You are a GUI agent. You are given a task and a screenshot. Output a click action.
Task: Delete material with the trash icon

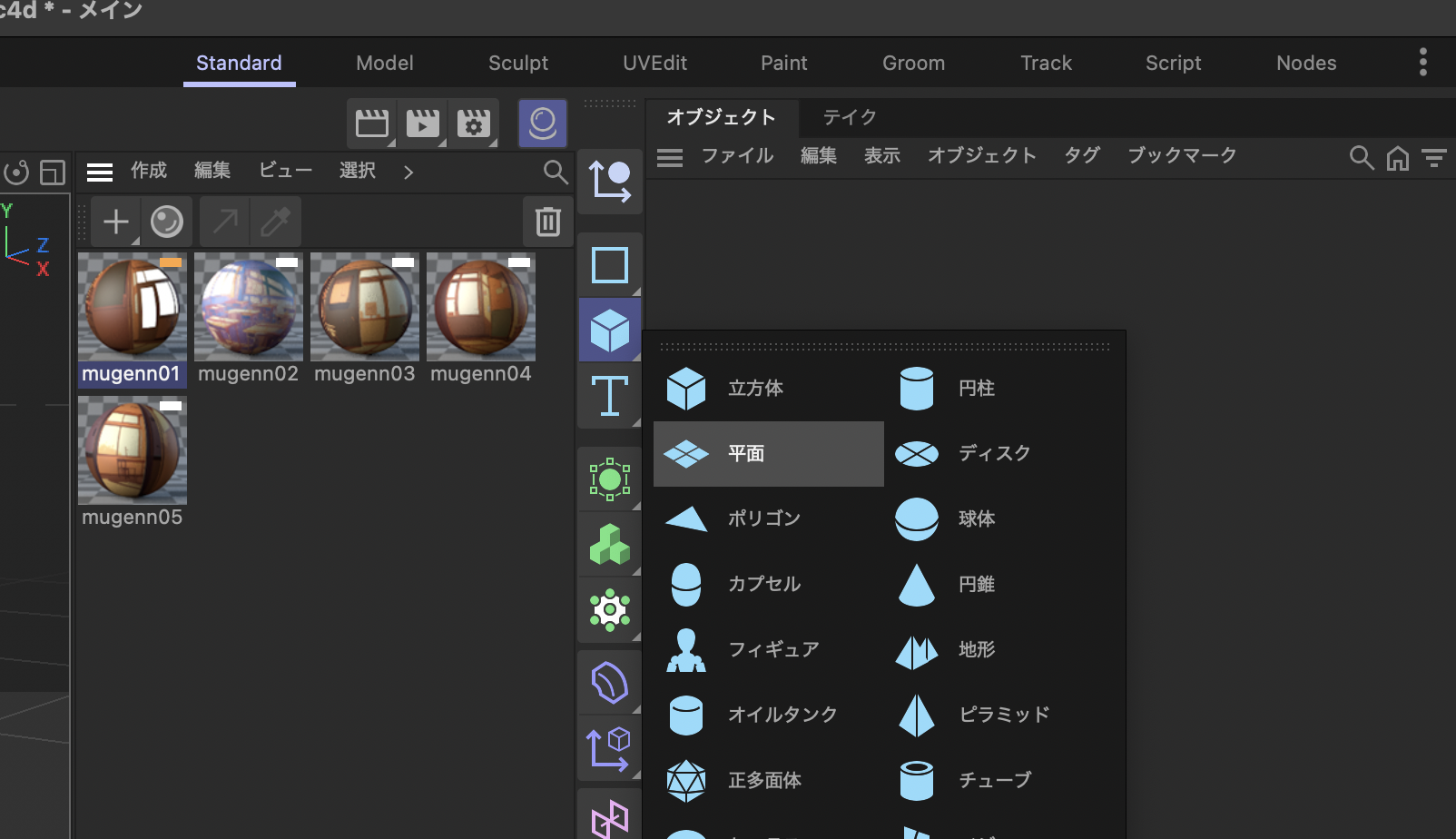click(547, 222)
